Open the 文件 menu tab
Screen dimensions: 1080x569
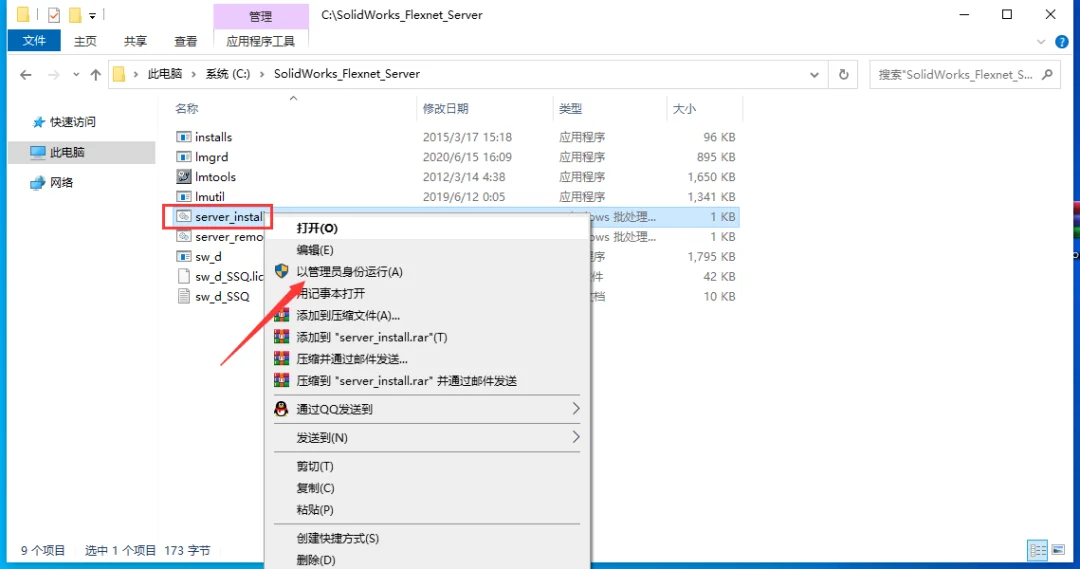pyautogui.click(x=34, y=41)
